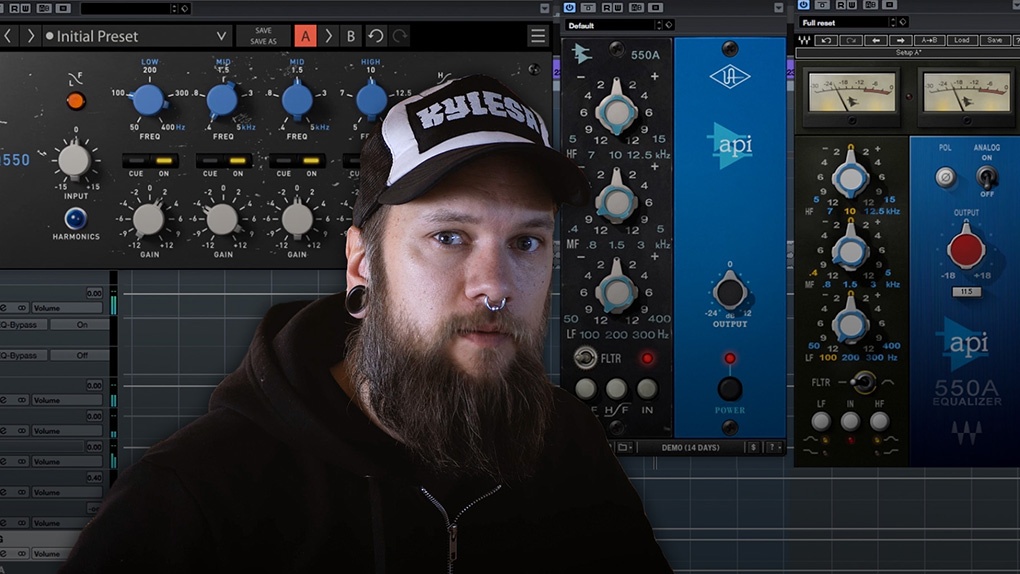Click the folder icon beside DEMO (14 DAYS)
This screenshot has height=574, width=1020.
623,447
